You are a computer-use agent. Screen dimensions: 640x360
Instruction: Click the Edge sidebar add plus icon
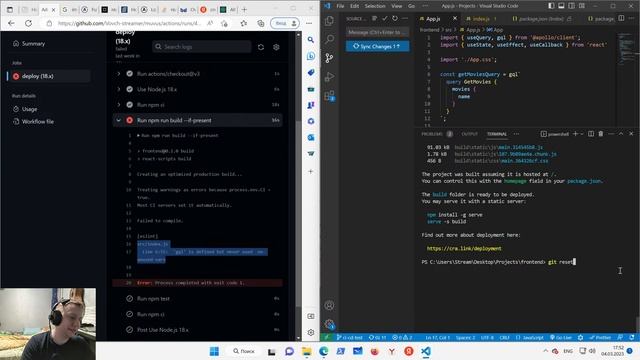pyautogui.click(x=311, y=171)
